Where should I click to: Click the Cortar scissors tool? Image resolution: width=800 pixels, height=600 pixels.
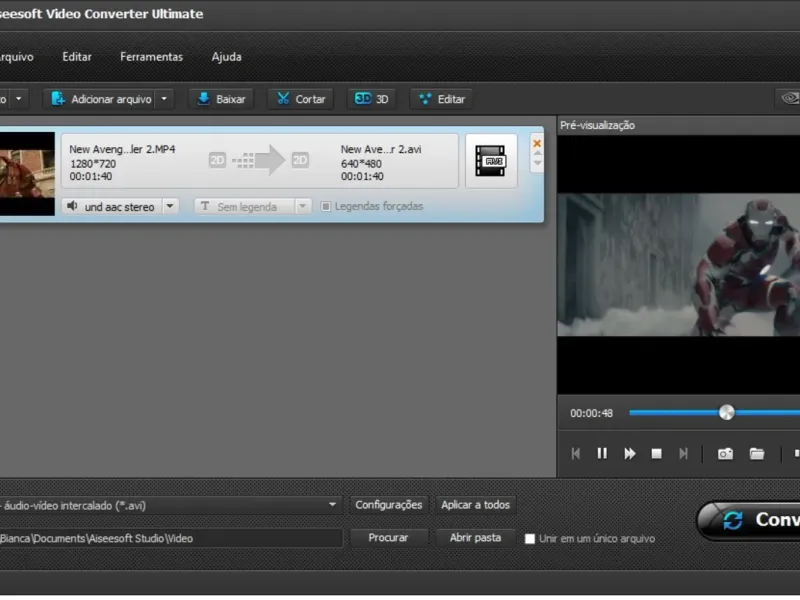click(301, 99)
